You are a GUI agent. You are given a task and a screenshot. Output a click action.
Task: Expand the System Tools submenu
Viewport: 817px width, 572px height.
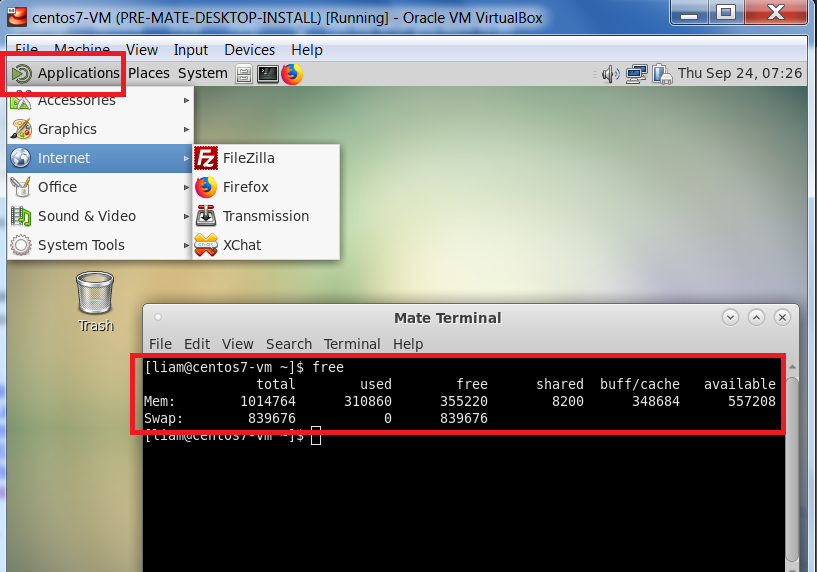(x=81, y=245)
